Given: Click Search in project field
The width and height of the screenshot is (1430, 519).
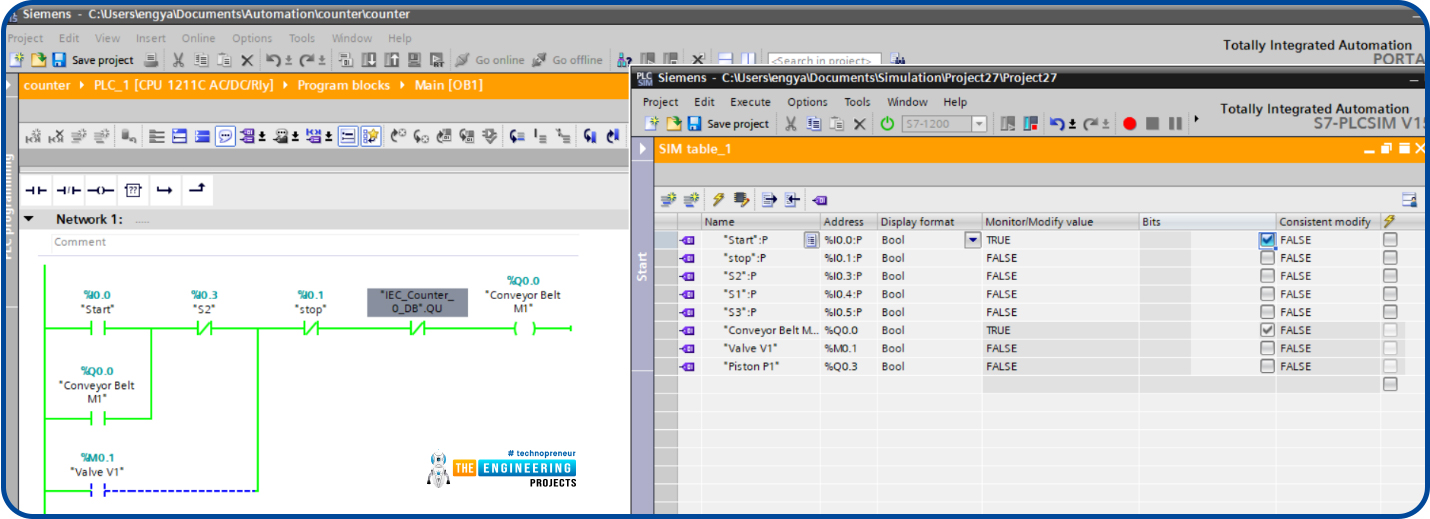Looking at the screenshot, I should 824,60.
